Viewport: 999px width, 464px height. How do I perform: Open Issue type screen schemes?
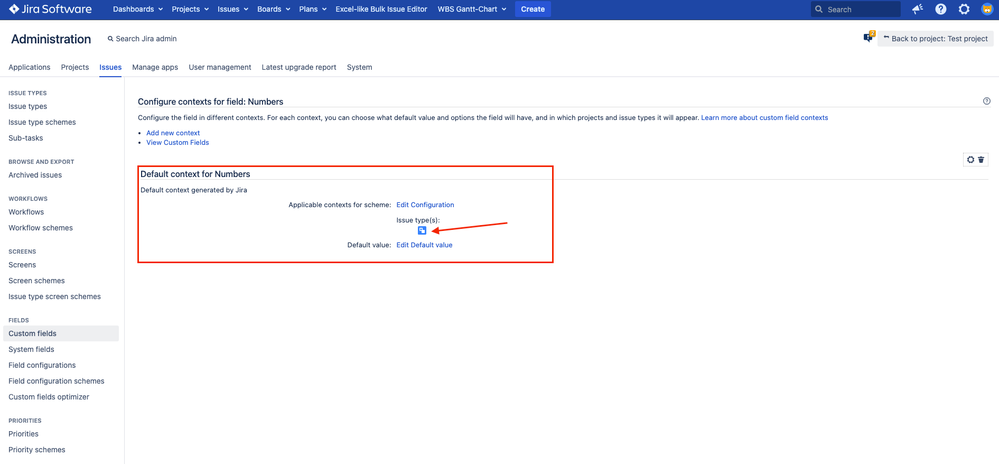[55, 296]
